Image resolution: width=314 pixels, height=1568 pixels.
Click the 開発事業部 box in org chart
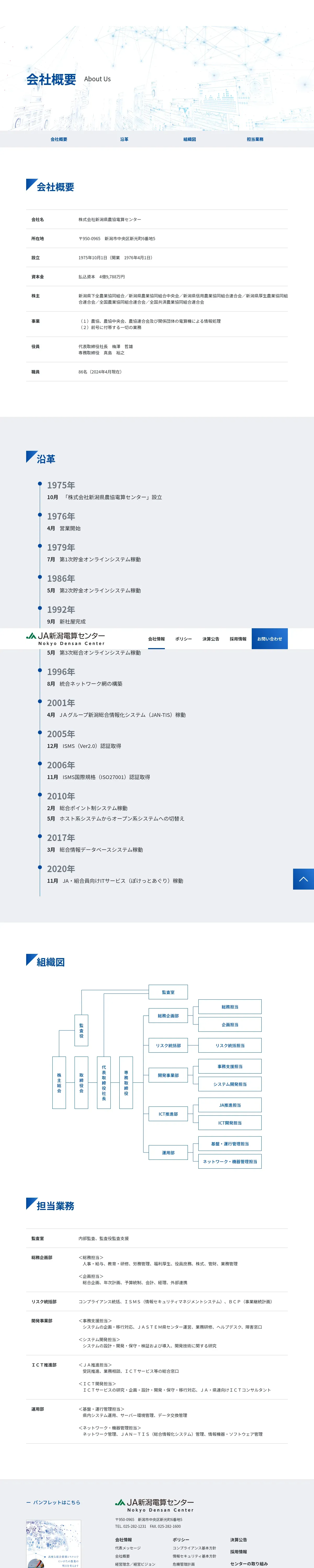point(168,1075)
